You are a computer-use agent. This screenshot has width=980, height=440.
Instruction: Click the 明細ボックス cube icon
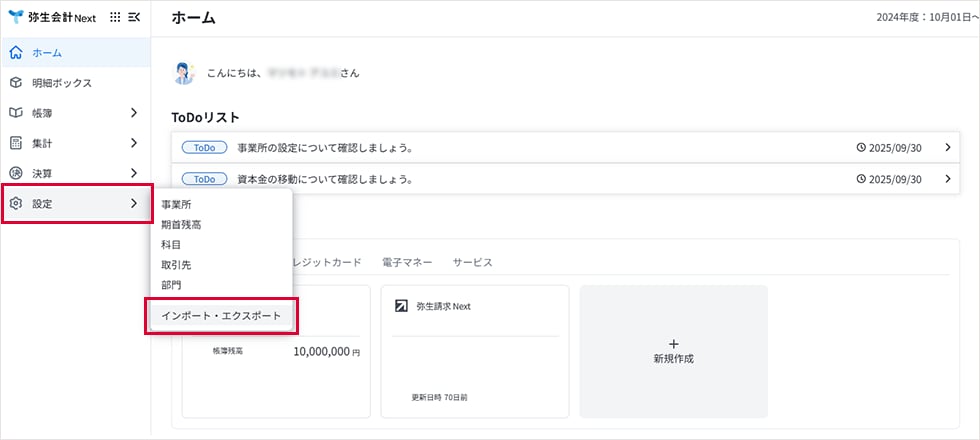pos(15,82)
